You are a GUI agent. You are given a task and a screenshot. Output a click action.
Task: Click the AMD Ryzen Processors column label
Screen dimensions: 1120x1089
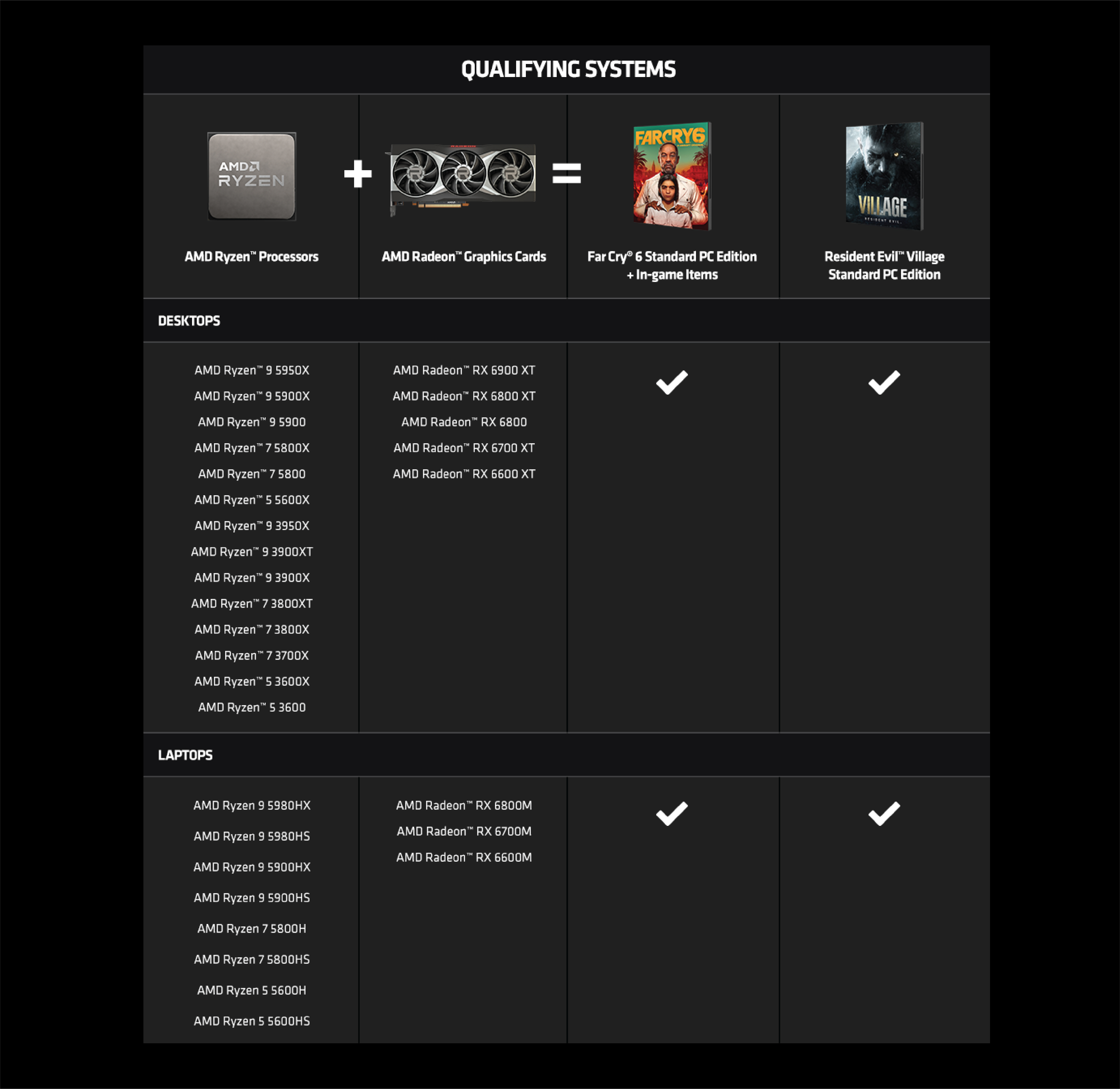click(252, 257)
